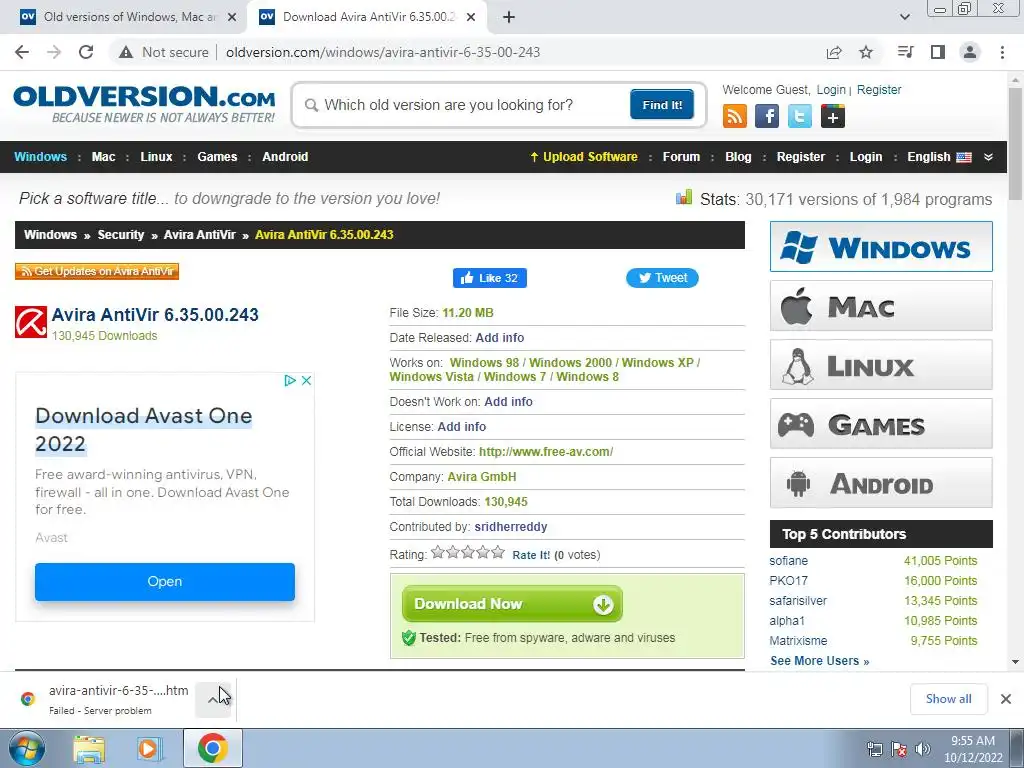
Task: Close the Old versions of Windows tab
Action: click(x=232, y=17)
